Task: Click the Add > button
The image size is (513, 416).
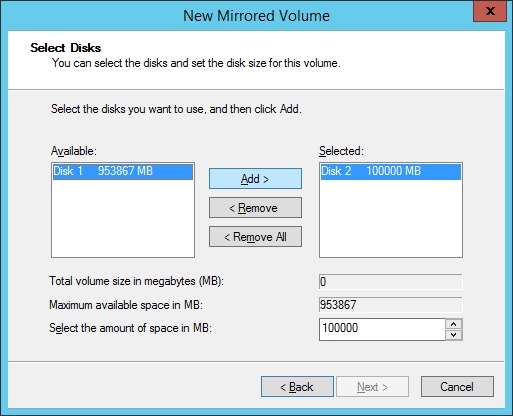Action: click(255, 179)
